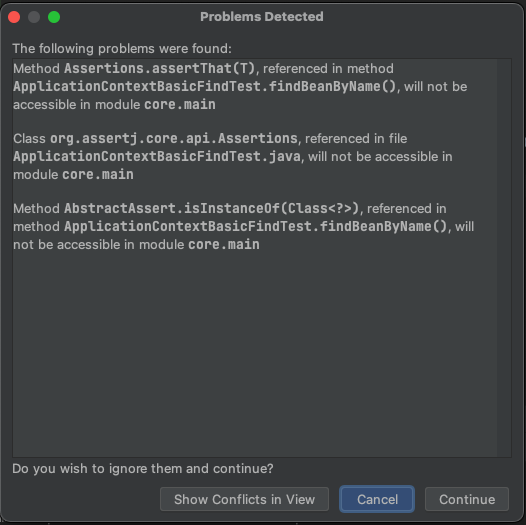Close the dialog with the red button
Screen dimensions: 526x525
pos(14,17)
